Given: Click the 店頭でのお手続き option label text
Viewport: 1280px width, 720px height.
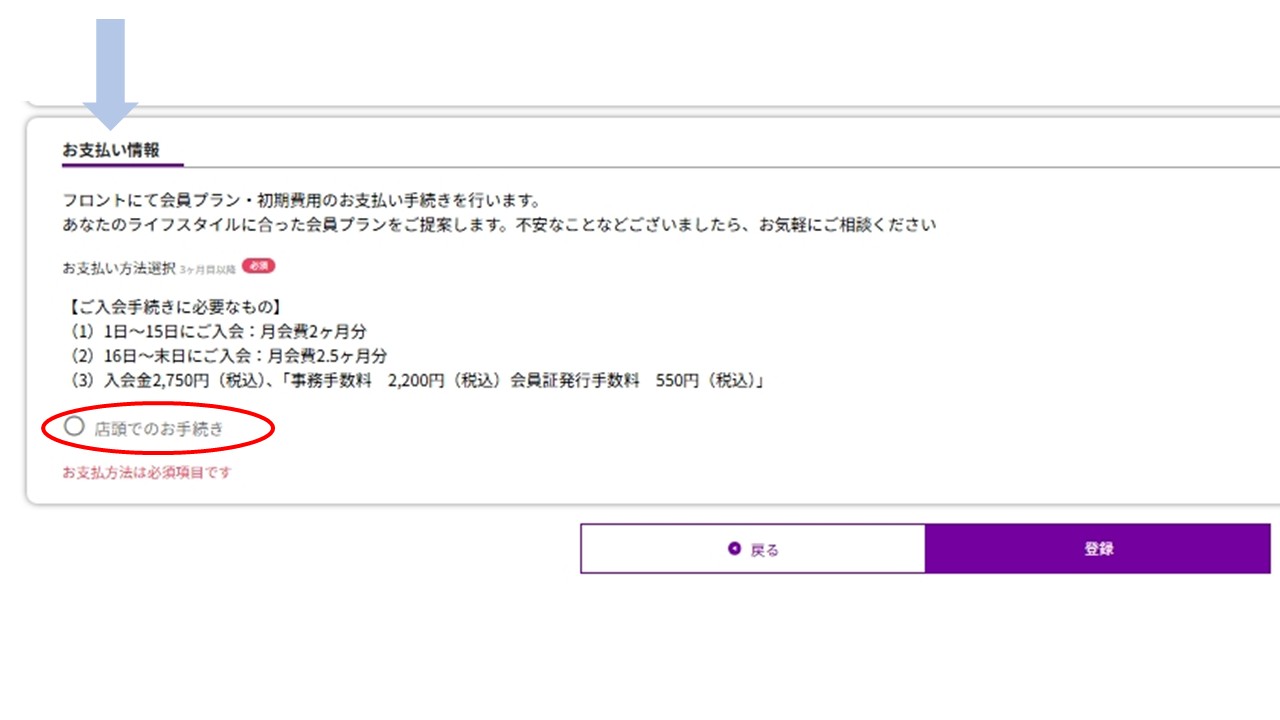Looking at the screenshot, I should (159, 429).
